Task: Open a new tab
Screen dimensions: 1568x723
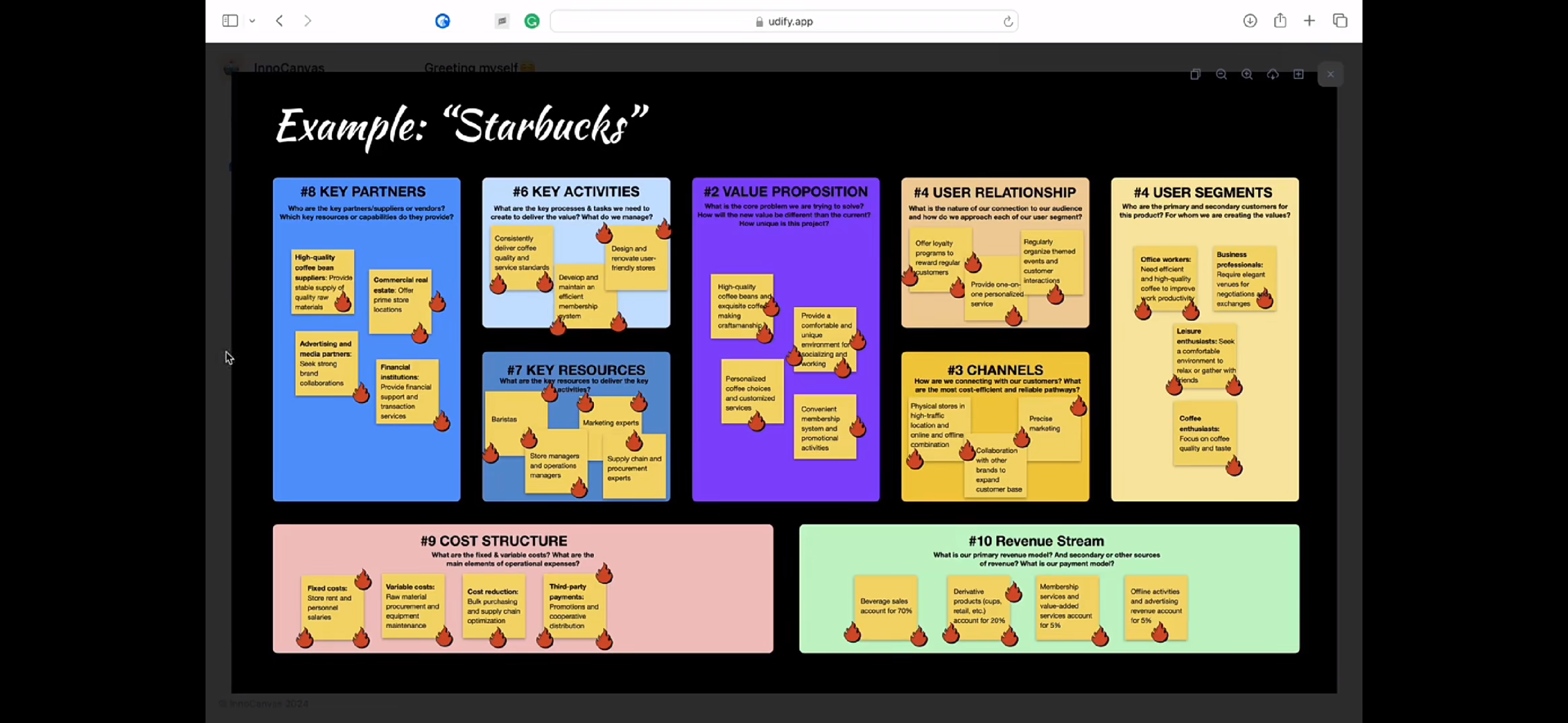Action: pos(1309,21)
